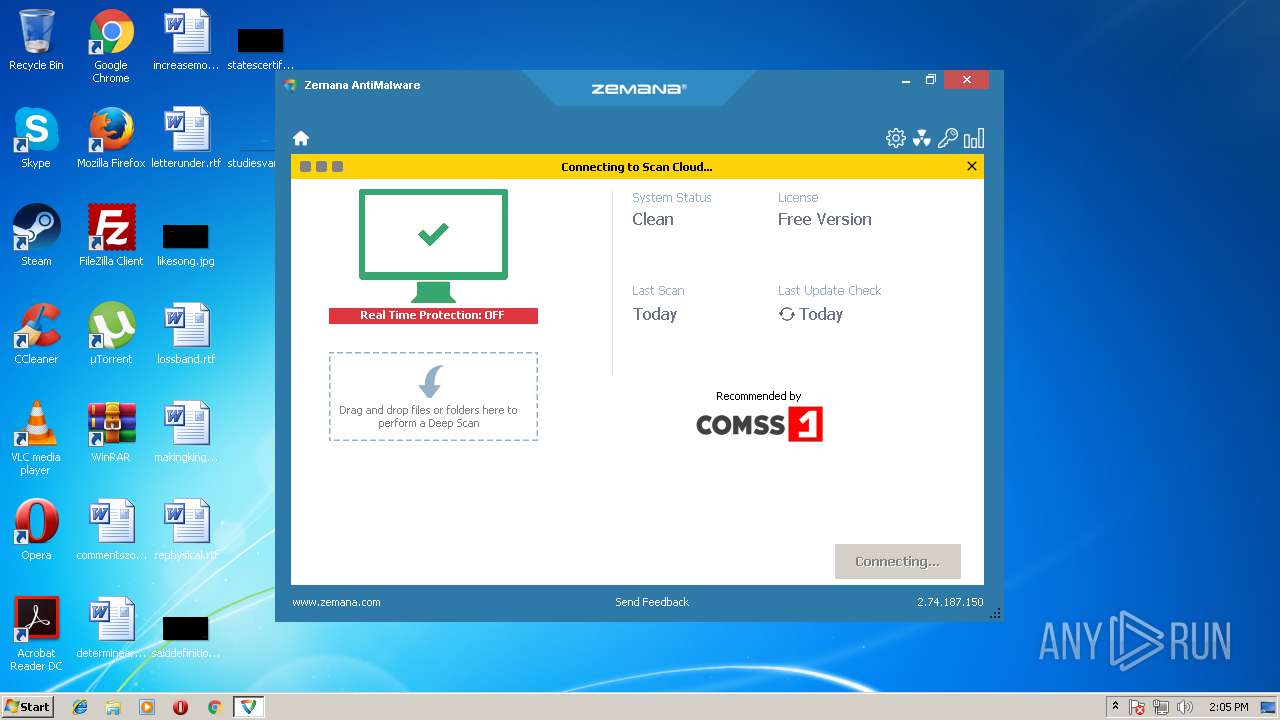Image resolution: width=1280 pixels, height=720 pixels.
Task: Select the rephysical.rtf document
Action: point(186,530)
